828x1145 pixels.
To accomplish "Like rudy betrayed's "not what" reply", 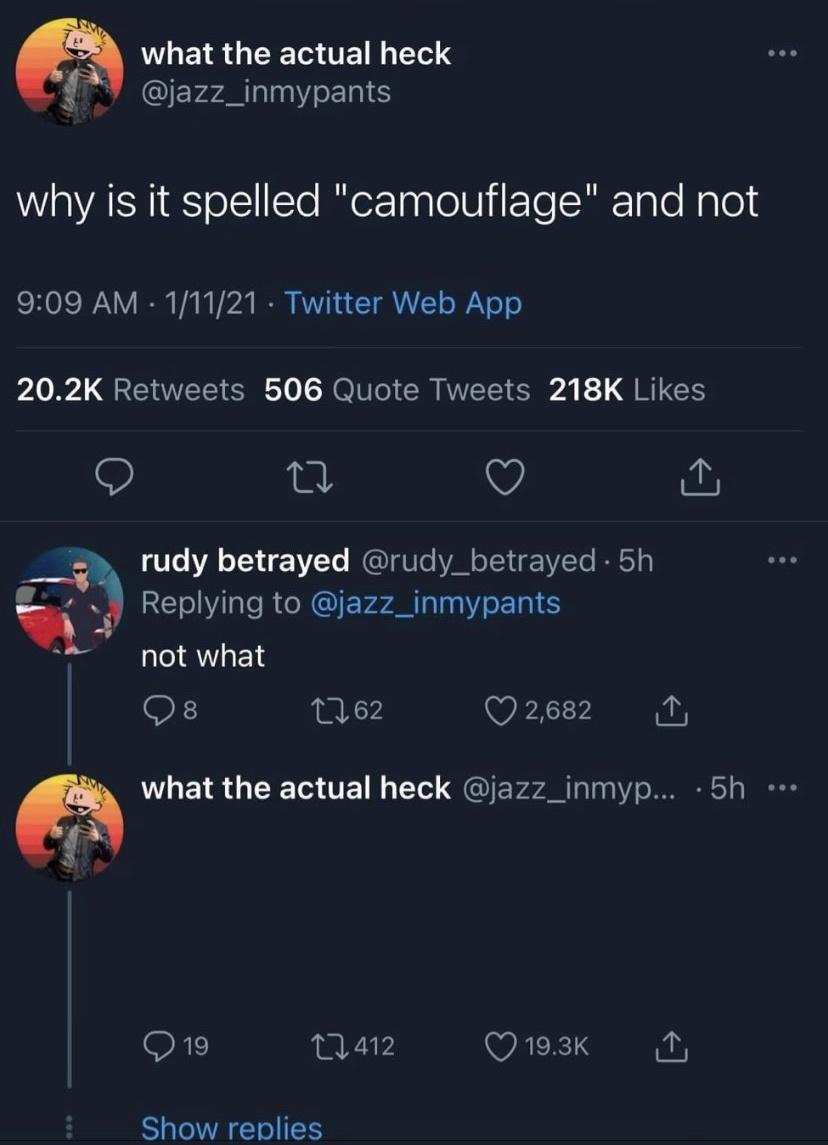I will click(499, 711).
